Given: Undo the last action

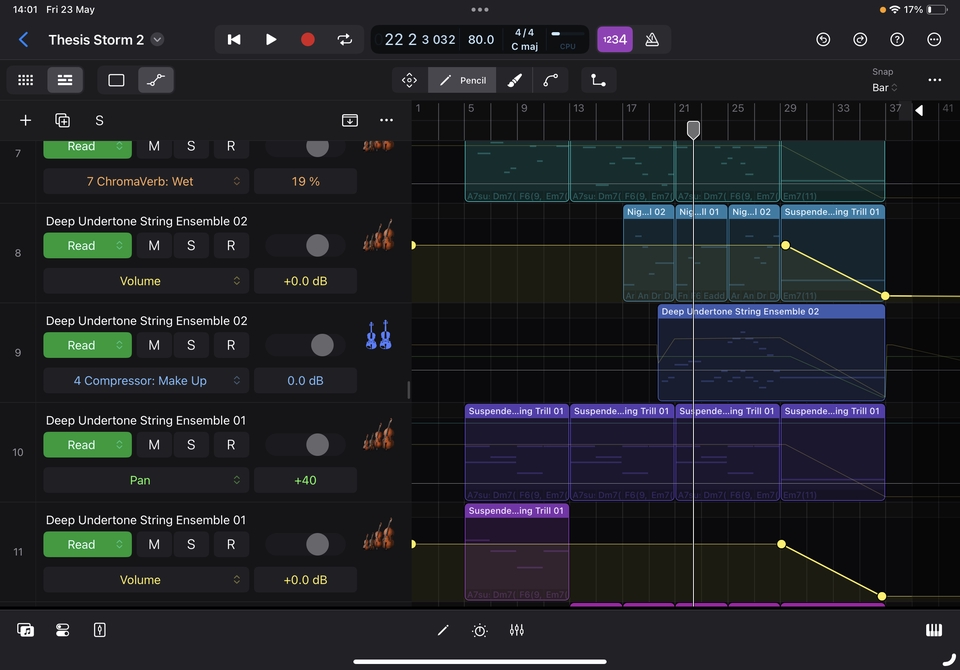Looking at the screenshot, I should click(x=823, y=40).
